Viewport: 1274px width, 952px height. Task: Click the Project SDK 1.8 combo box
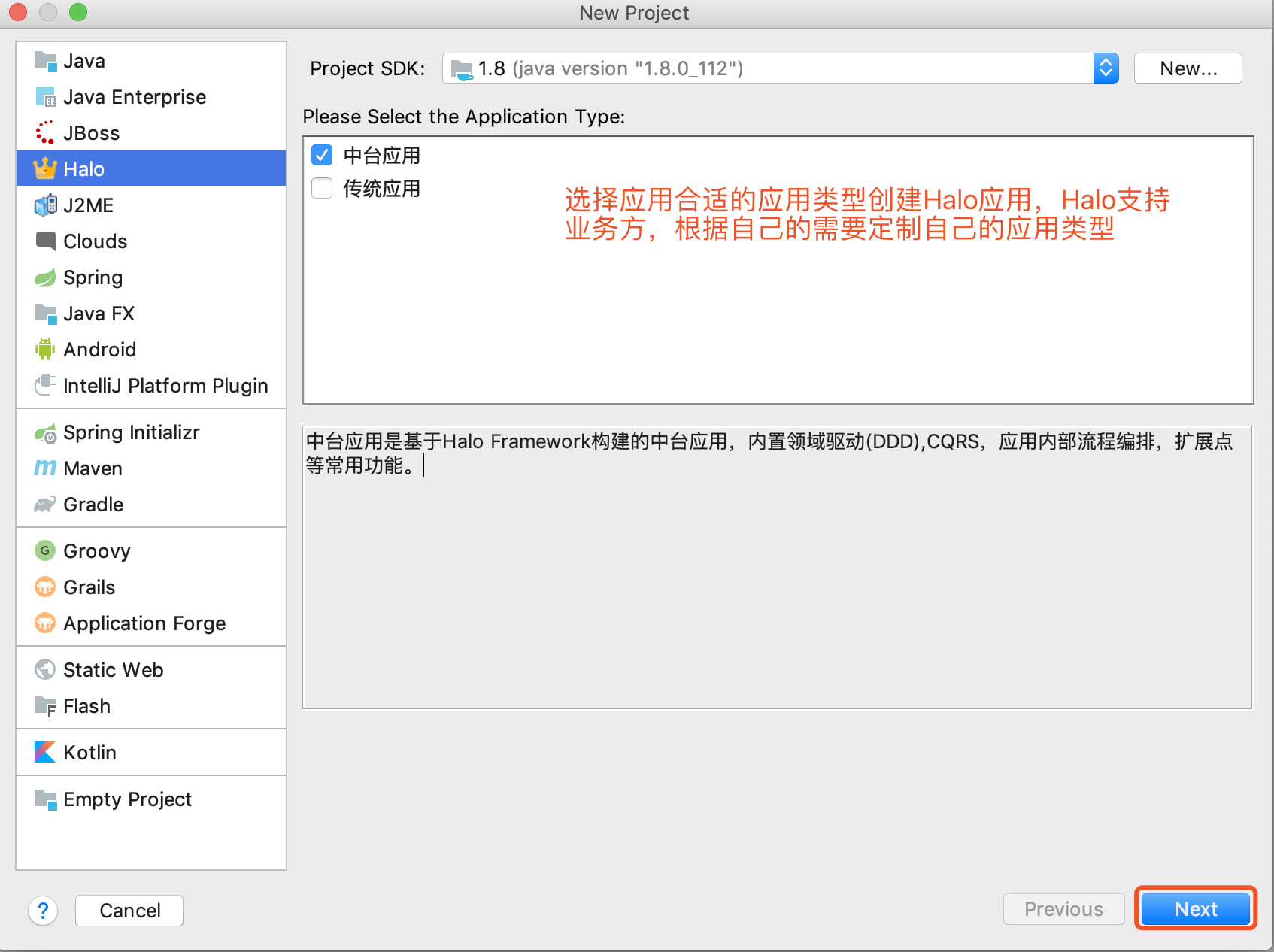(x=767, y=68)
